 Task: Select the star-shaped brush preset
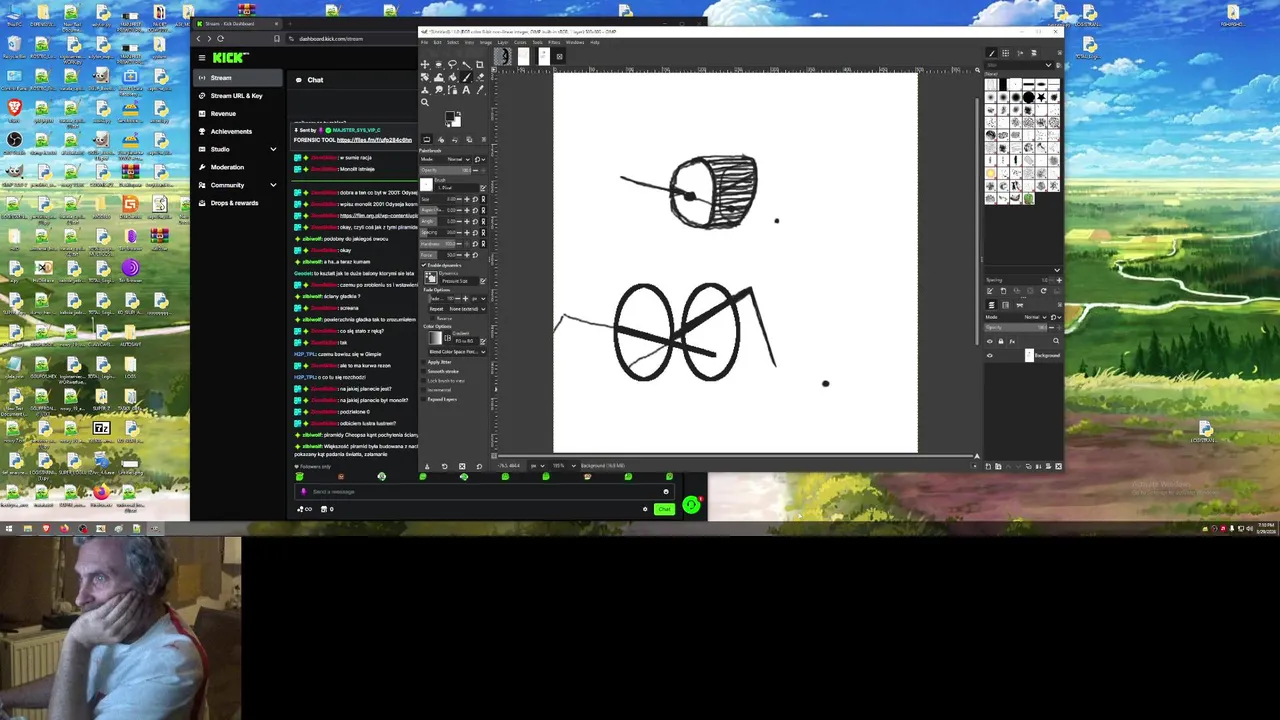click(x=1041, y=97)
